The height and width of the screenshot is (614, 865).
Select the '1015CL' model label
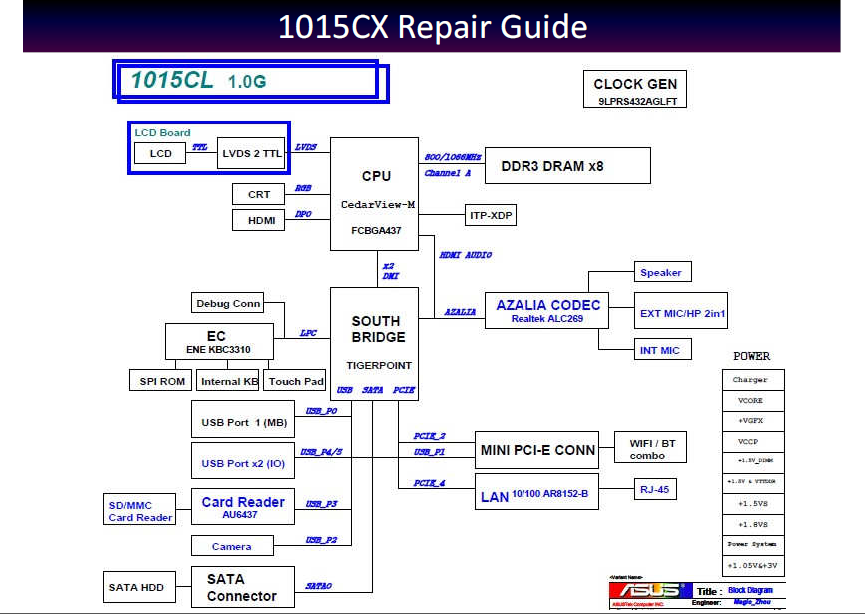[172, 80]
